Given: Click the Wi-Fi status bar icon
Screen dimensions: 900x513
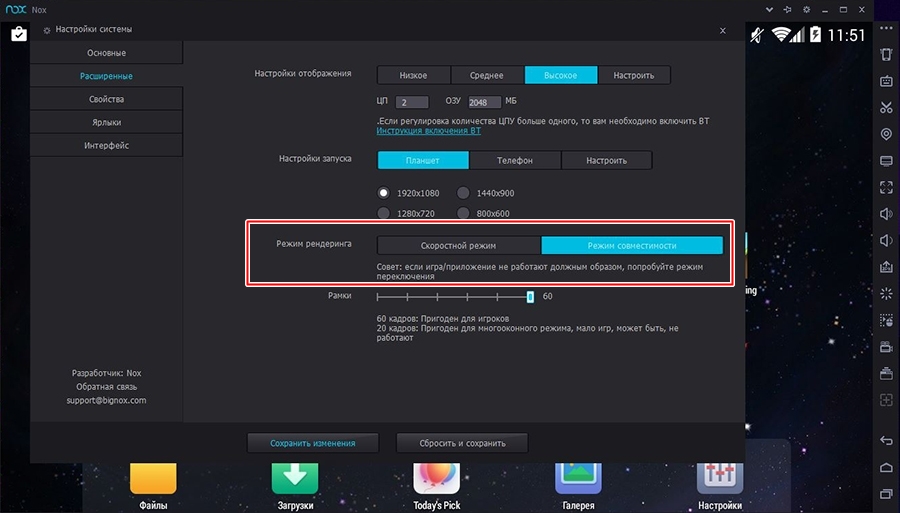Looking at the screenshot, I should [781, 34].
